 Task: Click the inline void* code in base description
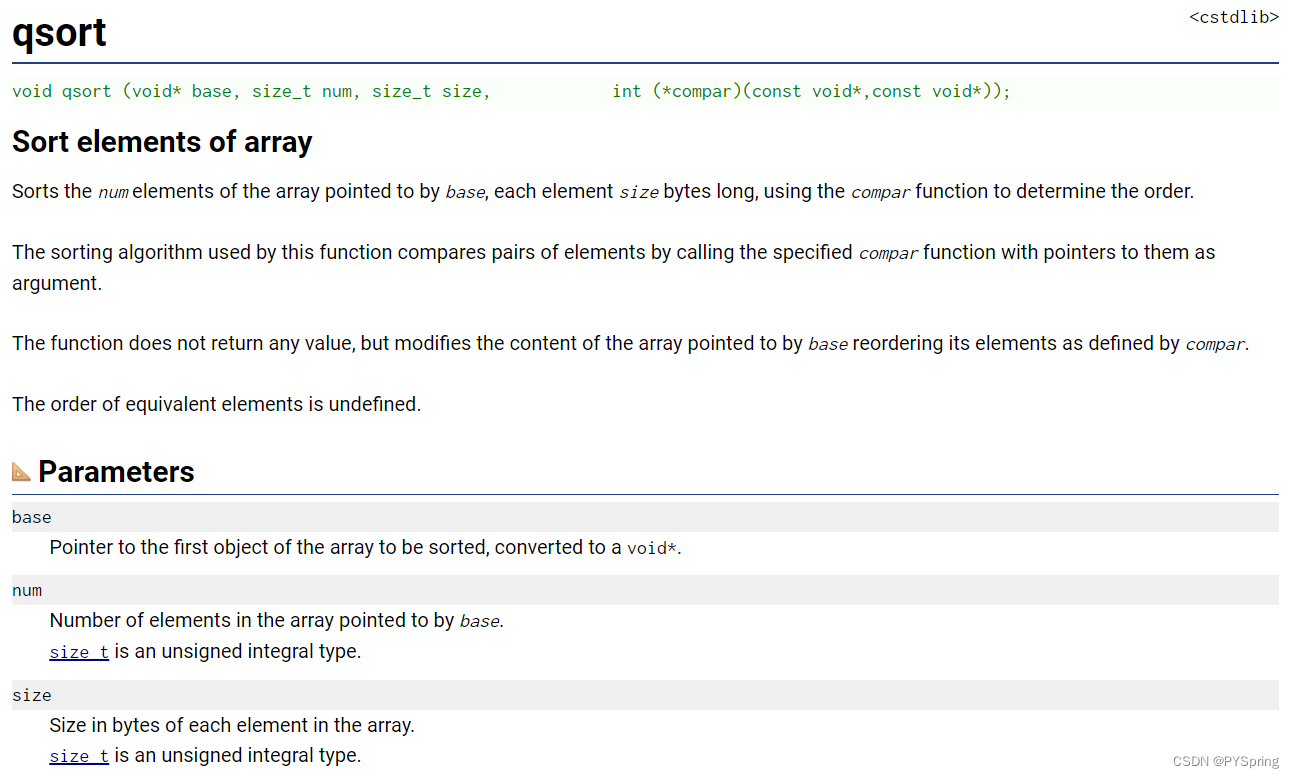point(652,549)
